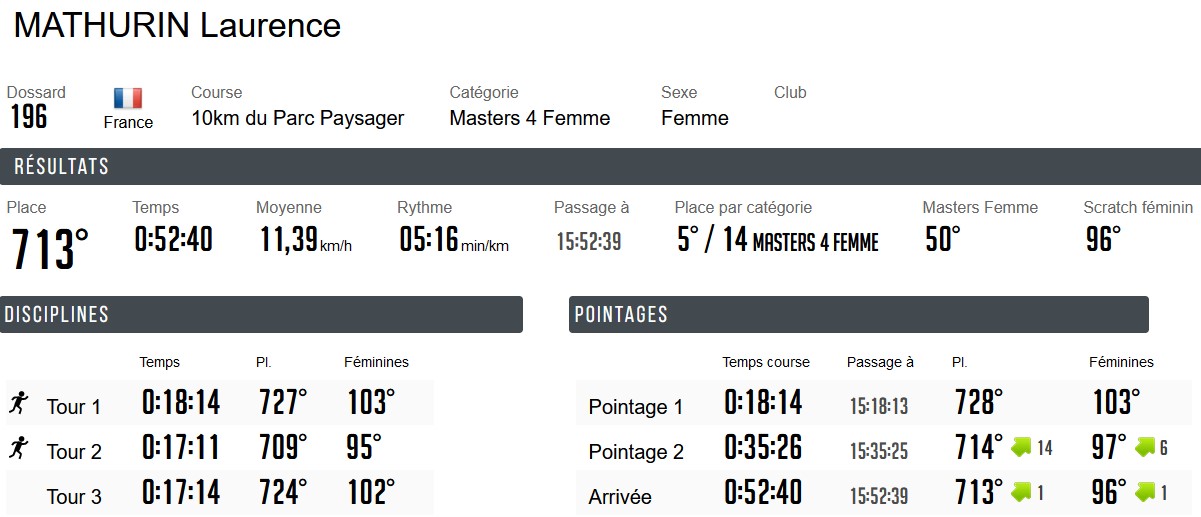Image resolution: width=1201 pixels, height=517 pixels.
Task: Select the DISCIPLINES section header
Action: tap(57, 315)
